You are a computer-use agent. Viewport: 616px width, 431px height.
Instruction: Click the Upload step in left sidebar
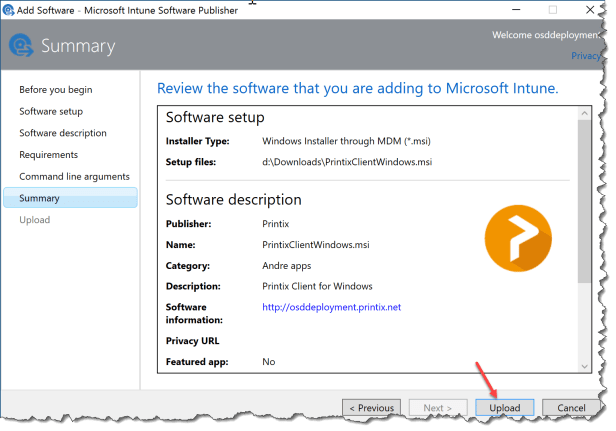coord(34,220)
